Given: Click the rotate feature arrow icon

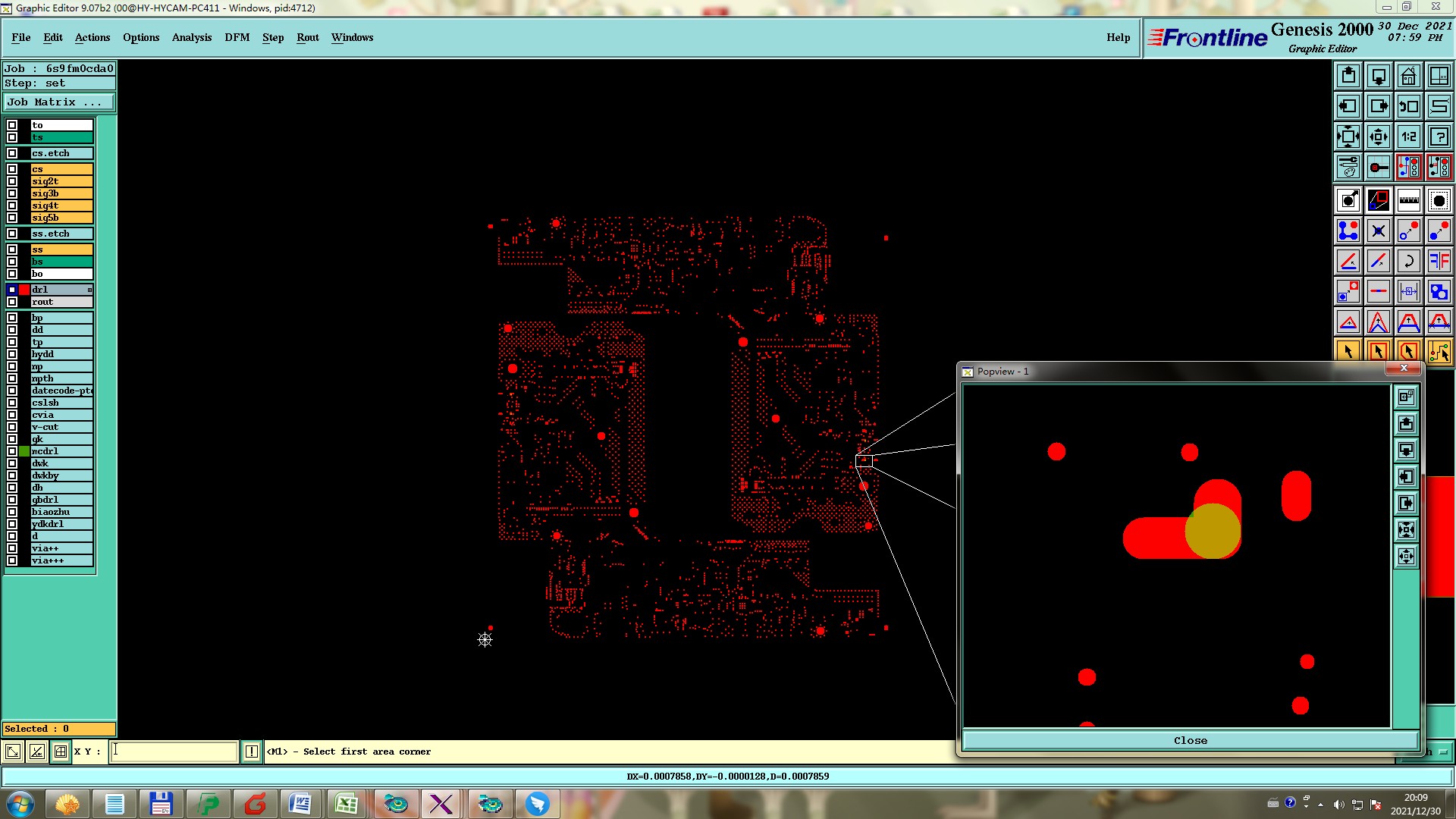Looking at the screenshot, I should [x=1408, y=261].
